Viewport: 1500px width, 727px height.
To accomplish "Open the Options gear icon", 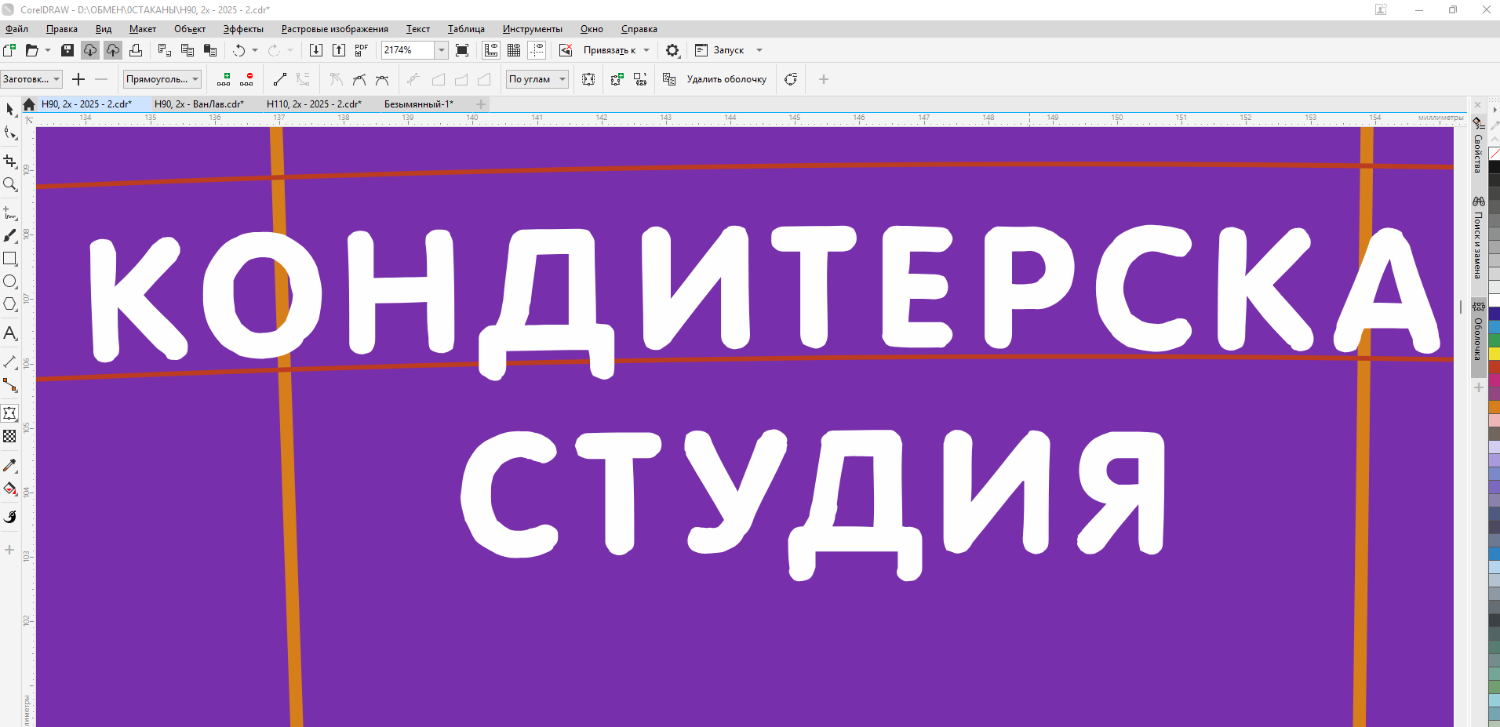I will [672, 50].
